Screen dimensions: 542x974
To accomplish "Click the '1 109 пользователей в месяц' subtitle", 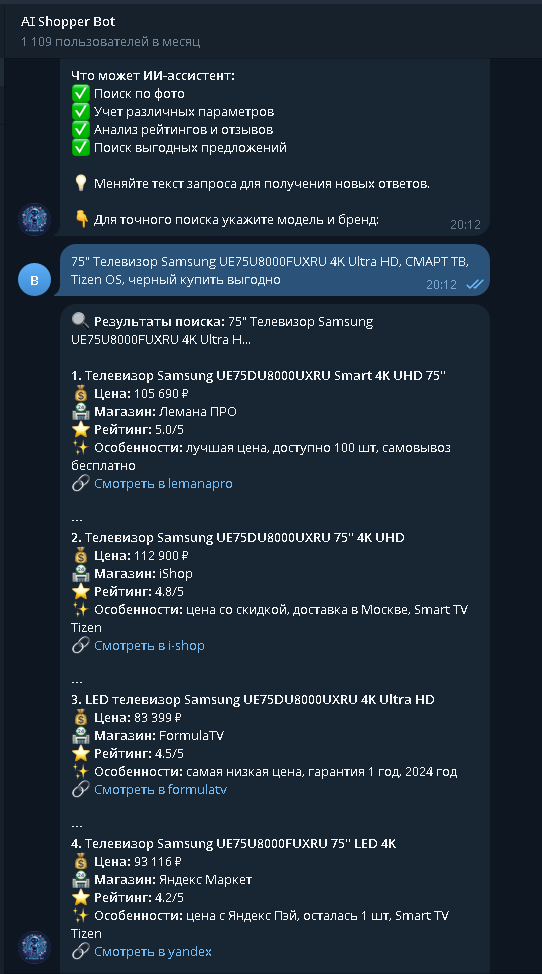I will 111,42.
